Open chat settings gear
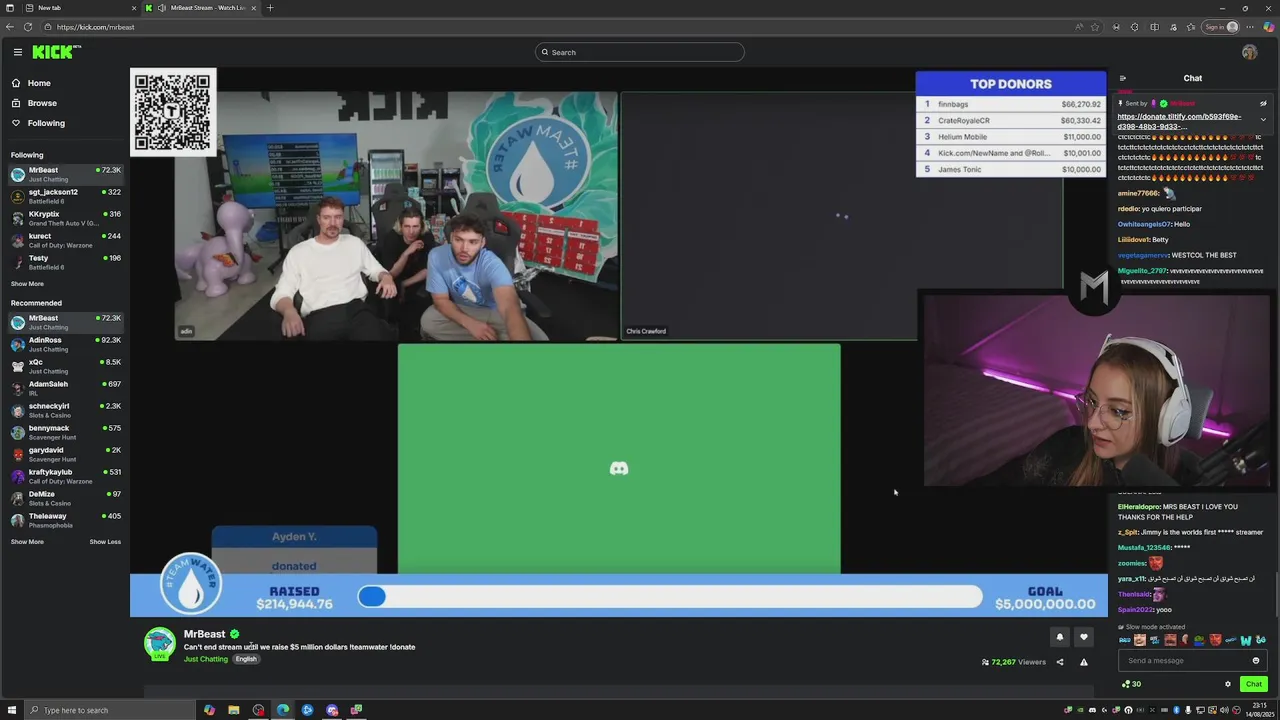This screenshot has width=1280, height=720. [x=1228, y=684]
